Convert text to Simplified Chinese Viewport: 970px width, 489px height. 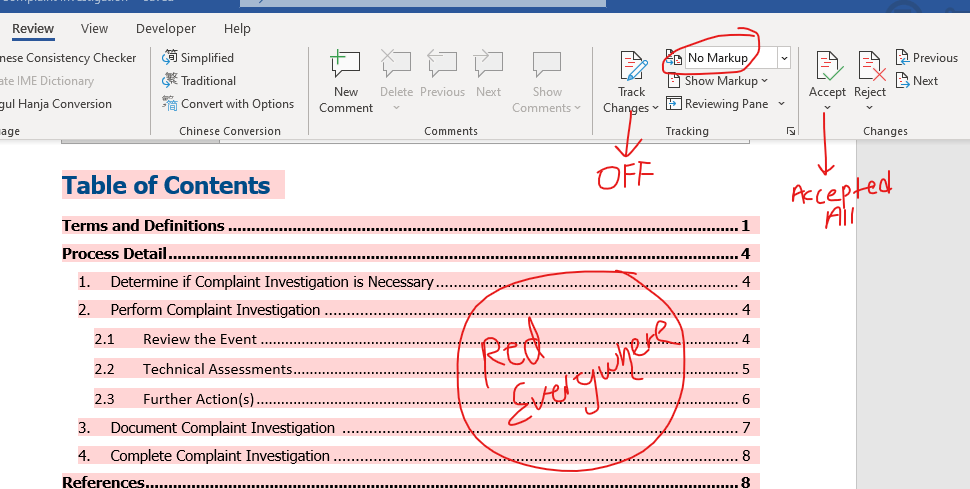pyautogui.click(x=198, y=58)
